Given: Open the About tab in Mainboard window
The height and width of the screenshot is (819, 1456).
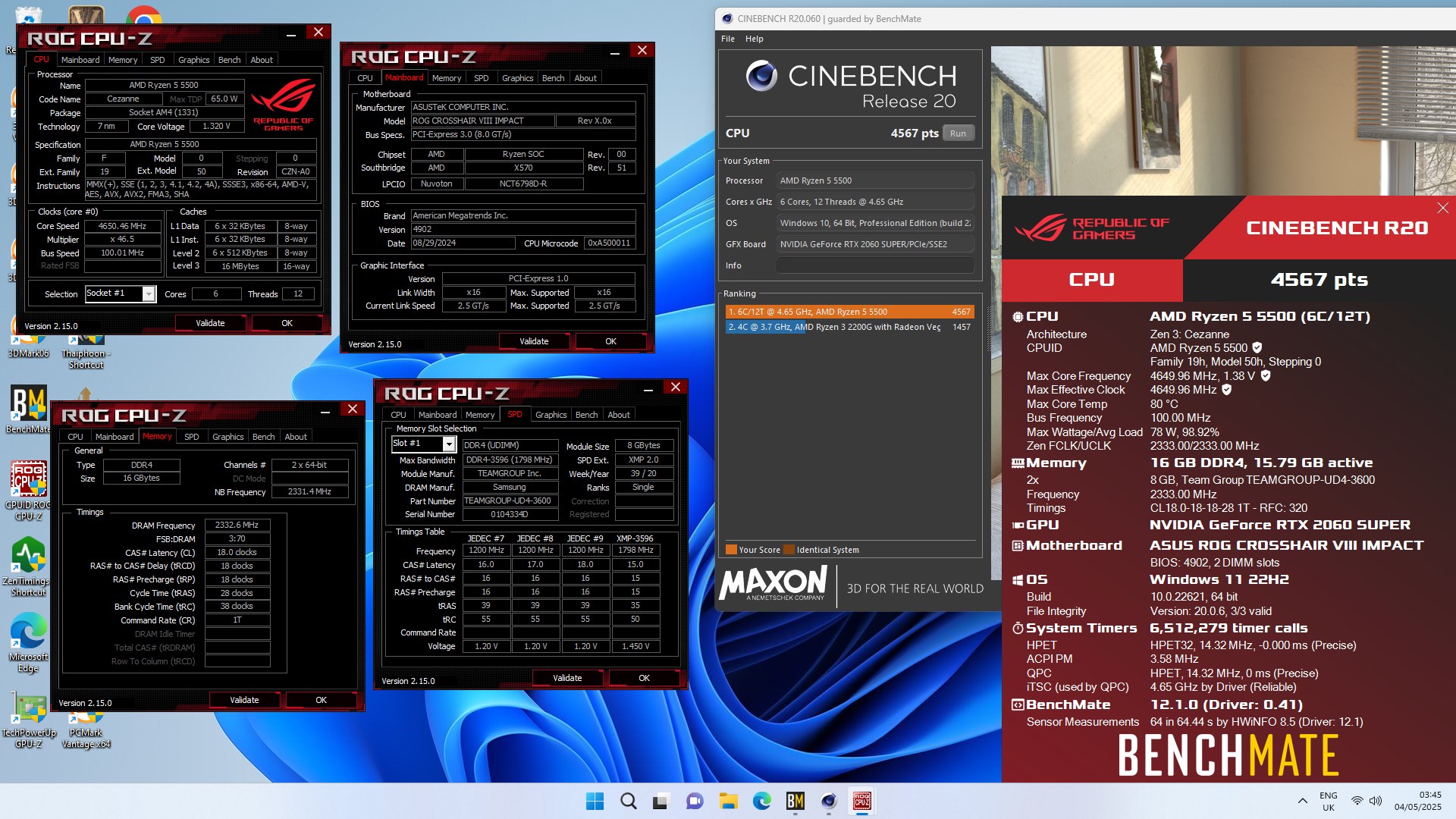Looking at the screenshot, I should pyautogui.click(x=585, y=78).
